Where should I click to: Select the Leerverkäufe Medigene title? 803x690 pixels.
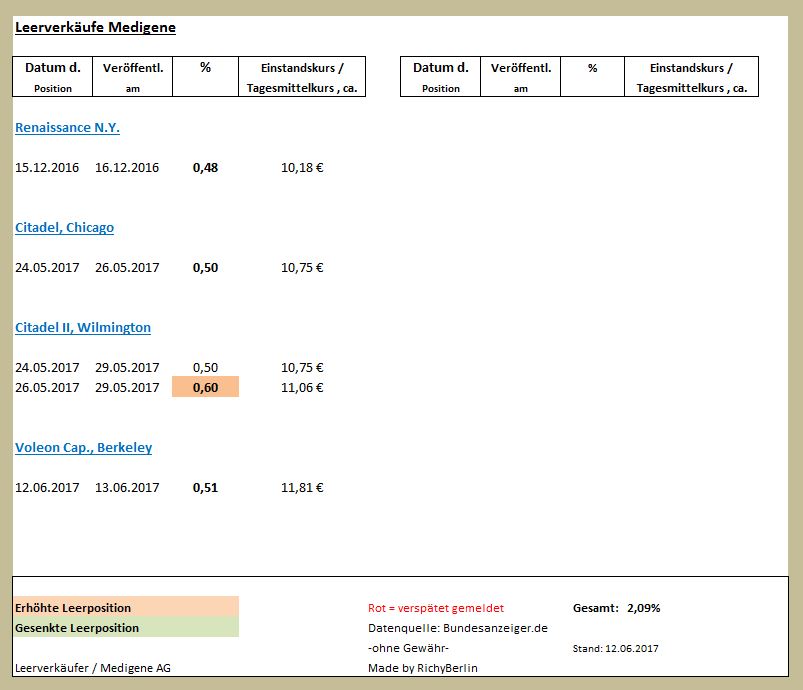95,27
